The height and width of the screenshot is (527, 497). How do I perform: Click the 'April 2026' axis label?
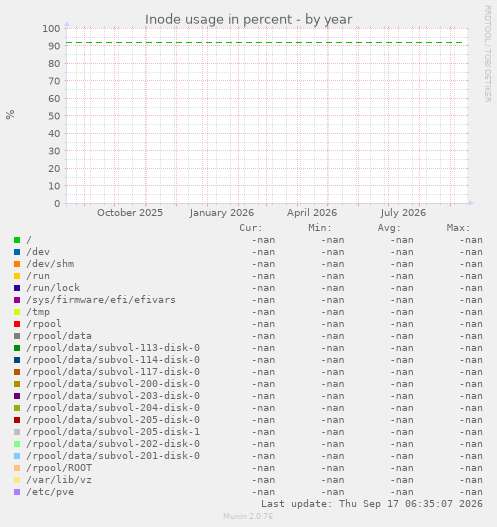point(312,213)
